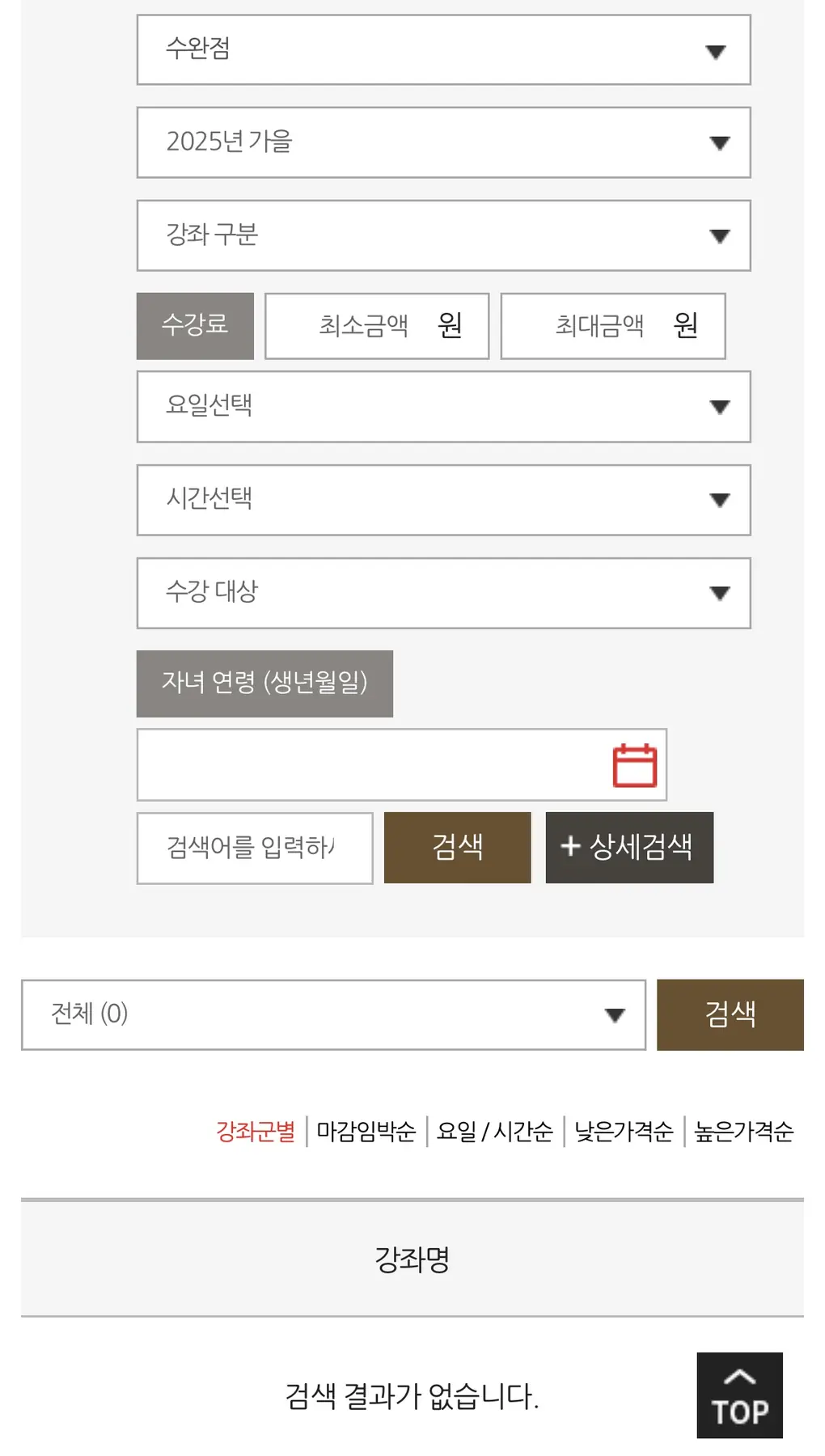Focus the child birthdate input field
Viewport: 825px width, 1456px height.
click(x=372, y=765)
